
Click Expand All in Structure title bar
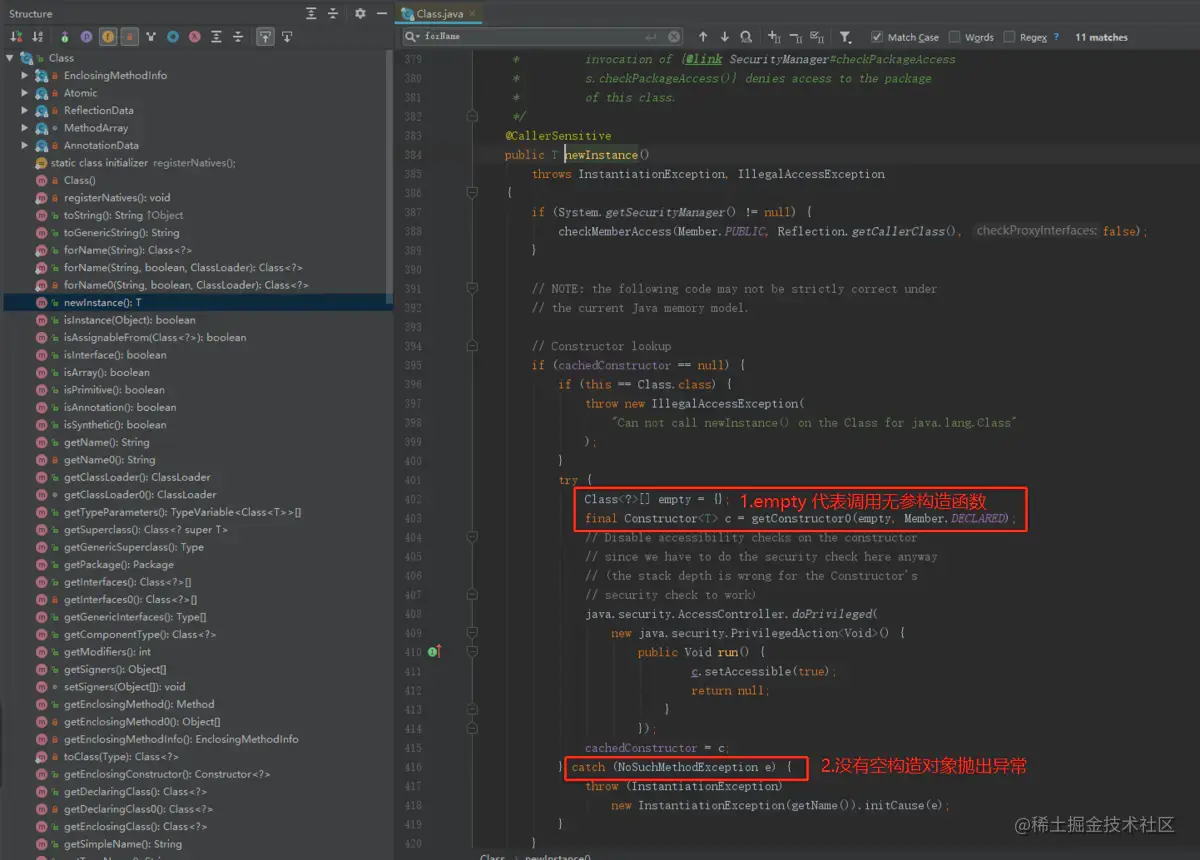[x=312, y=14]
